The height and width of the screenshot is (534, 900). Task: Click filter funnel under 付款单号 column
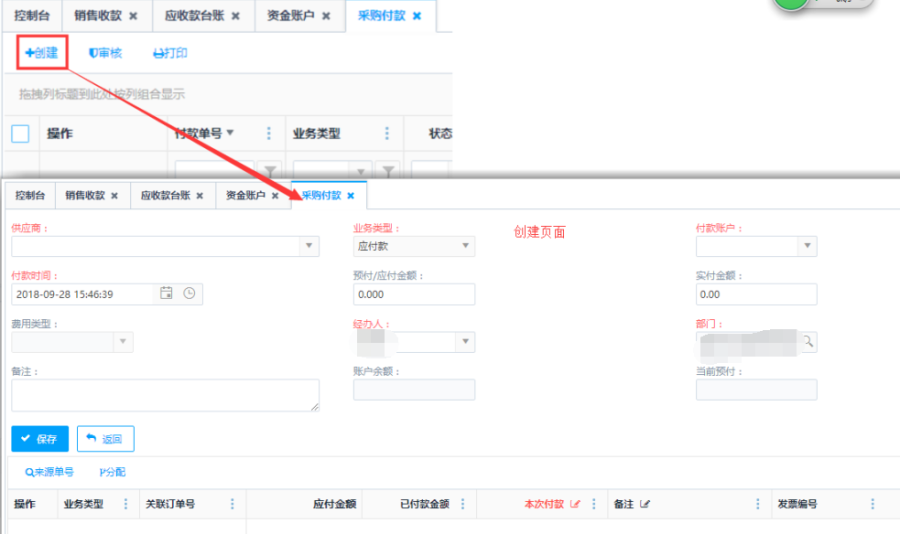(269, 171)
